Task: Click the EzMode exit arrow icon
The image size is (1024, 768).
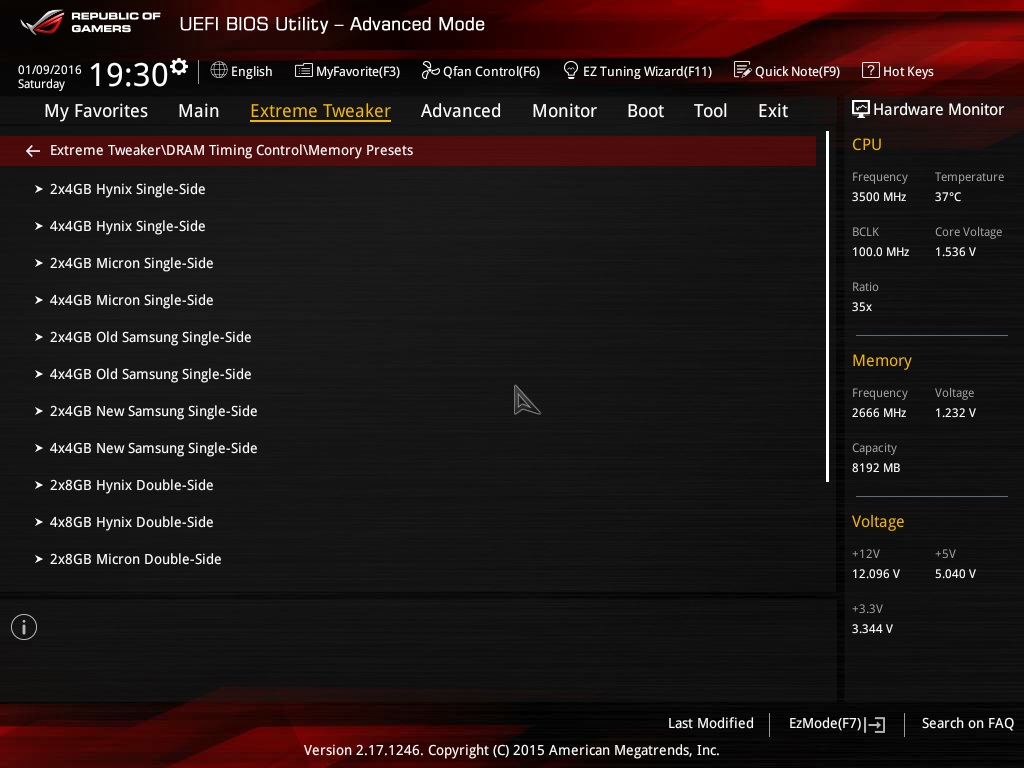Action: (x=875, y=724)
